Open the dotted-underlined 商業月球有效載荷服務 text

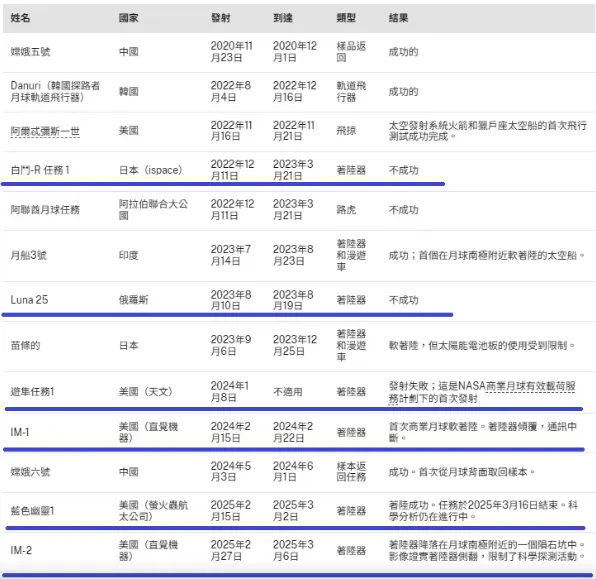pyautogui.click(x=482, y=392)
